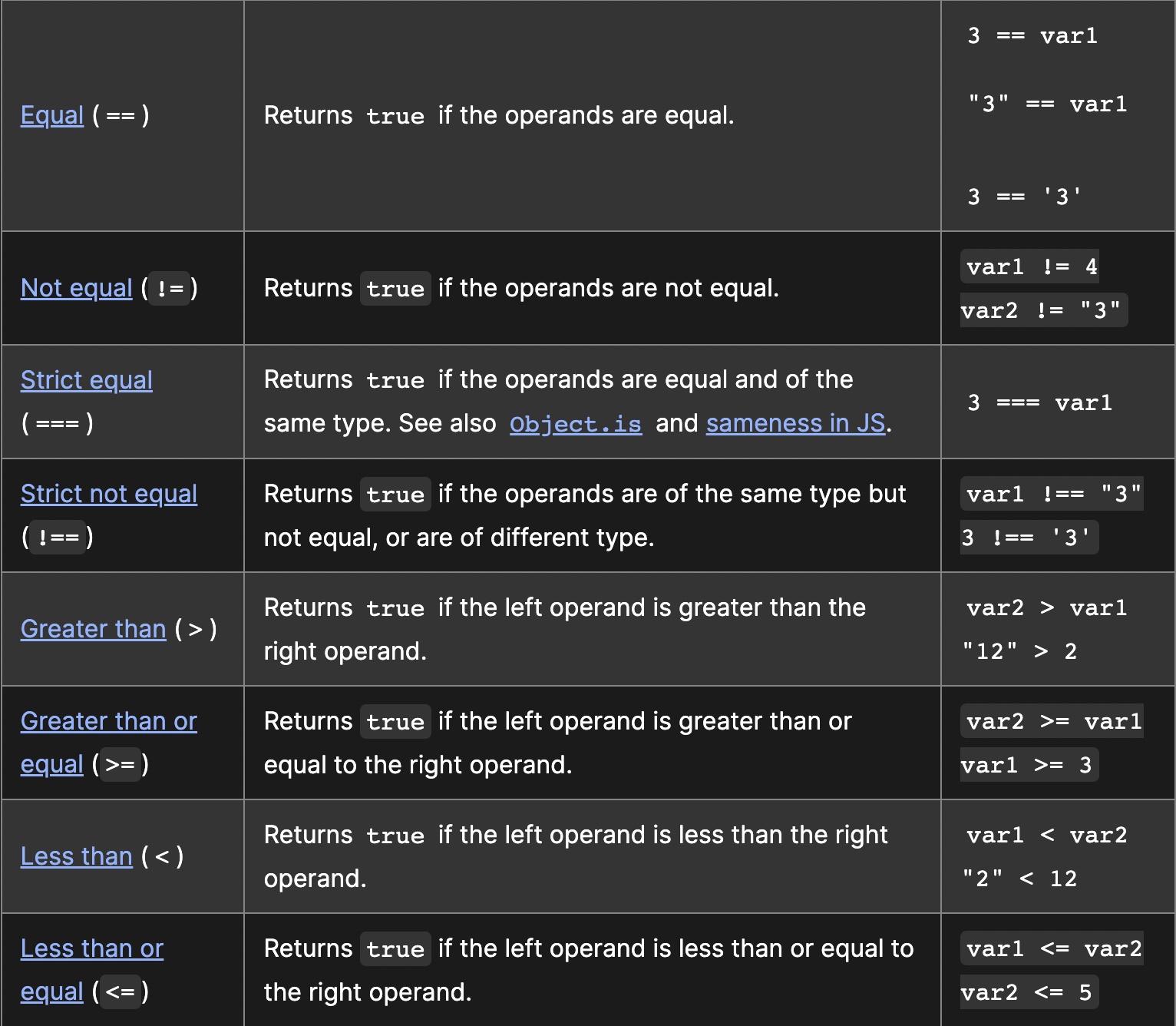Click the sameness in JS link
The image size is (1176, 1026).
tap(795, 423)
